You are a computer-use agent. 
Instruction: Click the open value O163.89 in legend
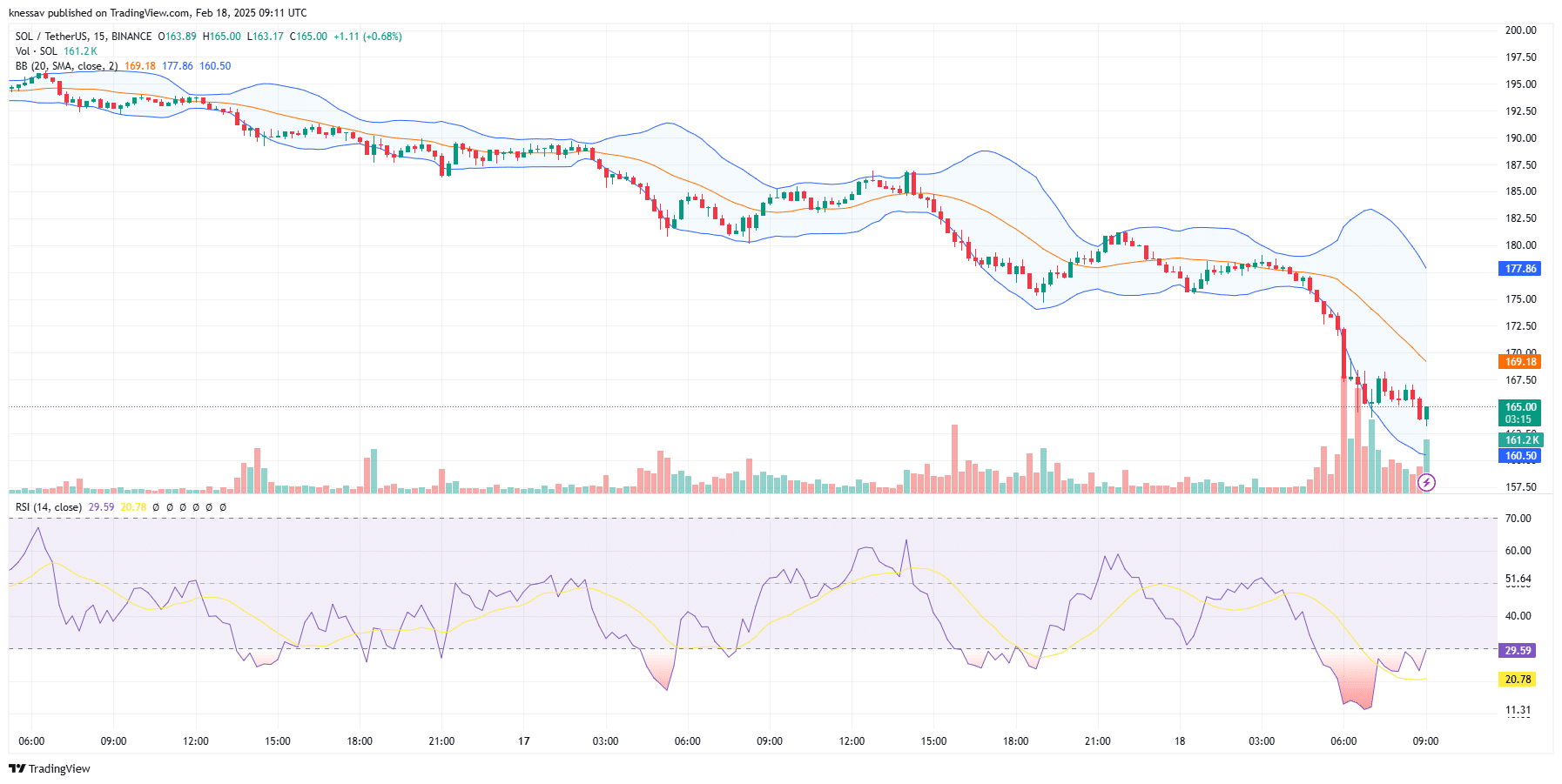point(177,37)
